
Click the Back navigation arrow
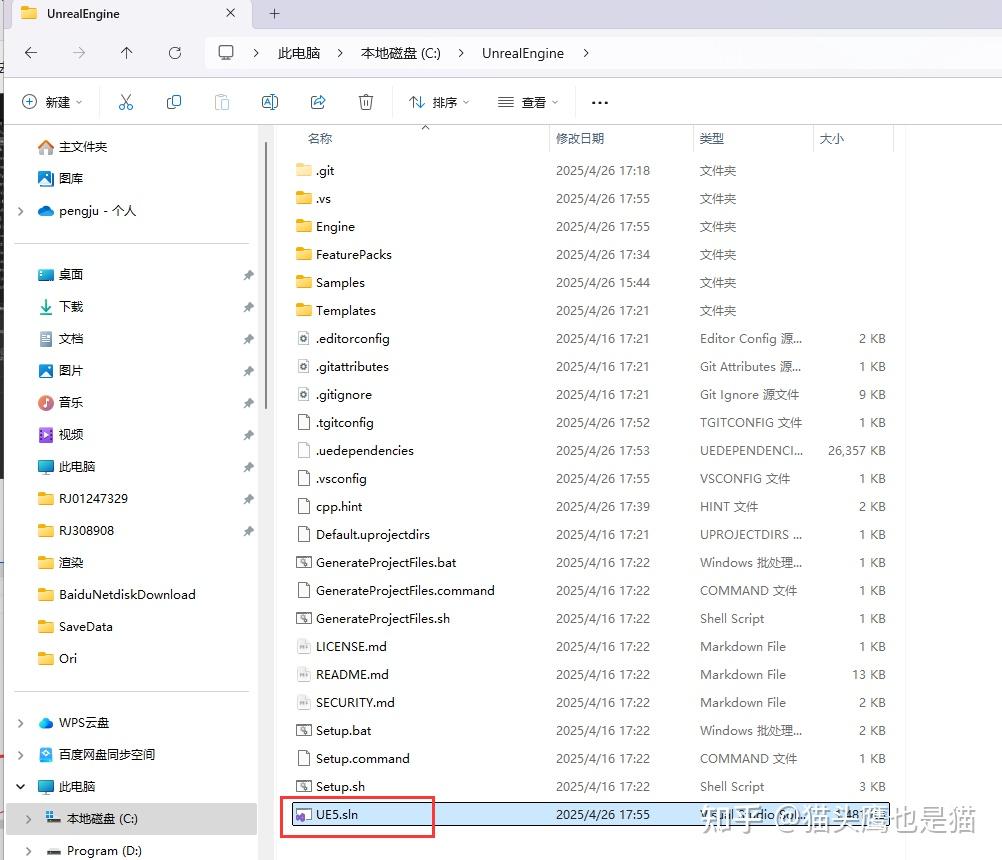(x=31, y=52)
